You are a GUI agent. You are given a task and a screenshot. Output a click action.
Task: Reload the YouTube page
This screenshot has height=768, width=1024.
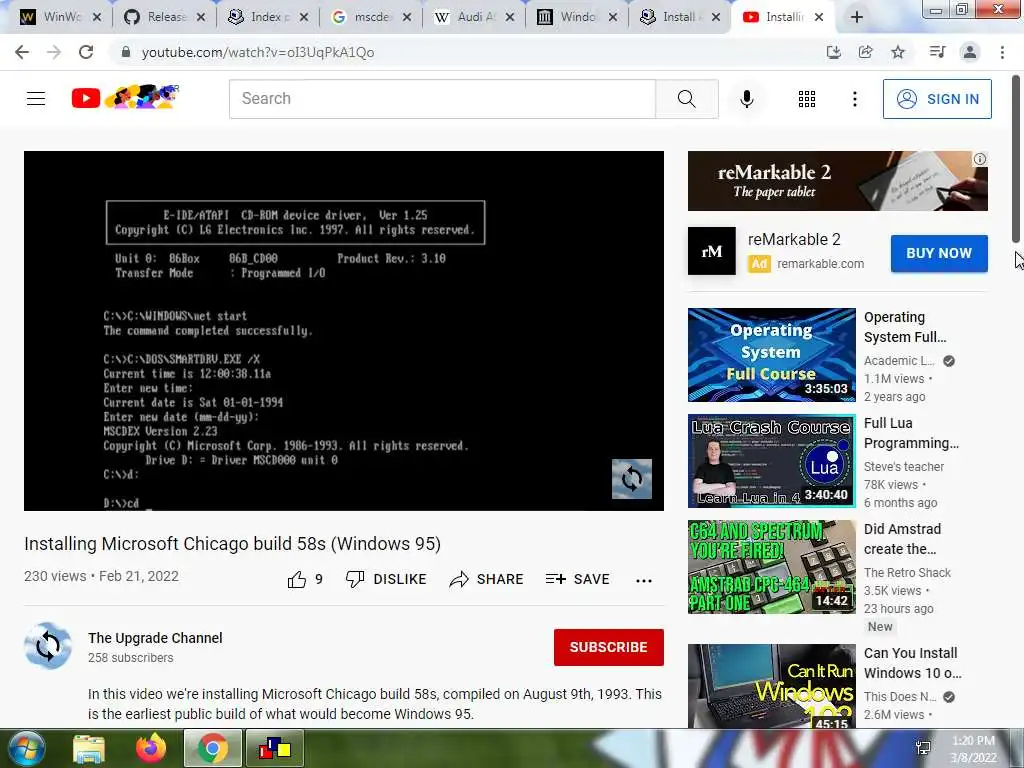point(86,52)
